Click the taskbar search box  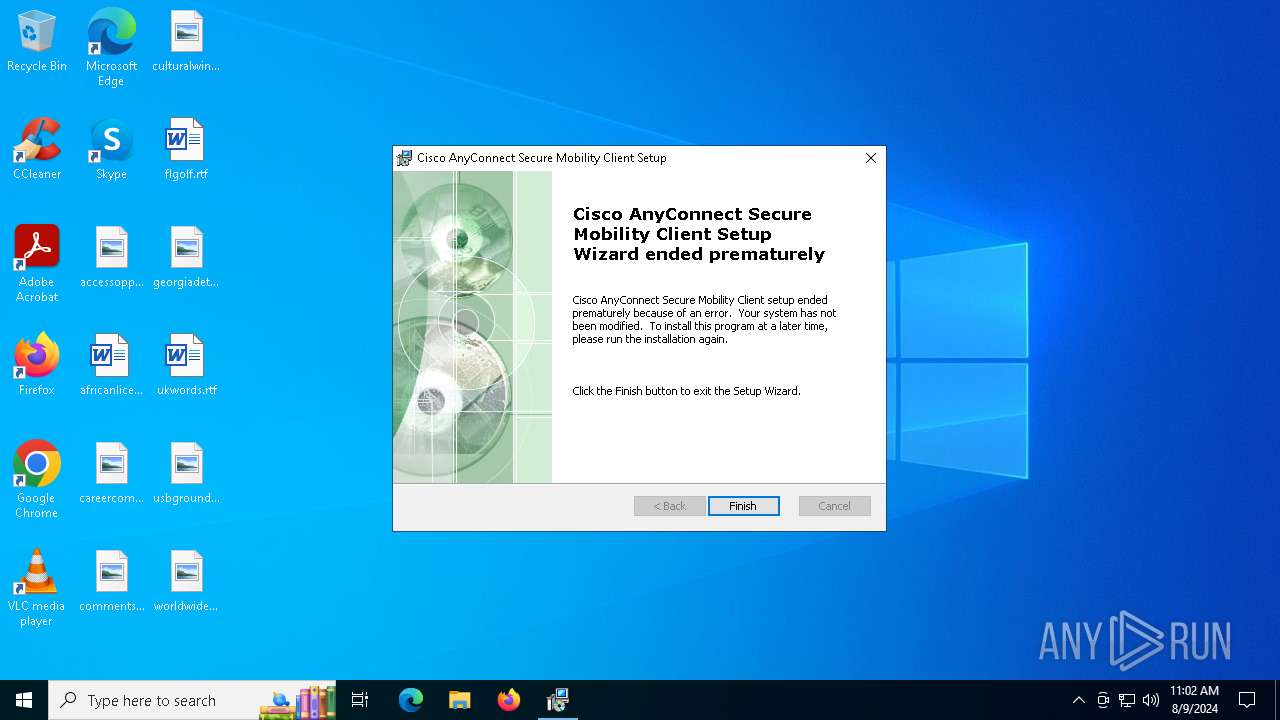point(192,700)
